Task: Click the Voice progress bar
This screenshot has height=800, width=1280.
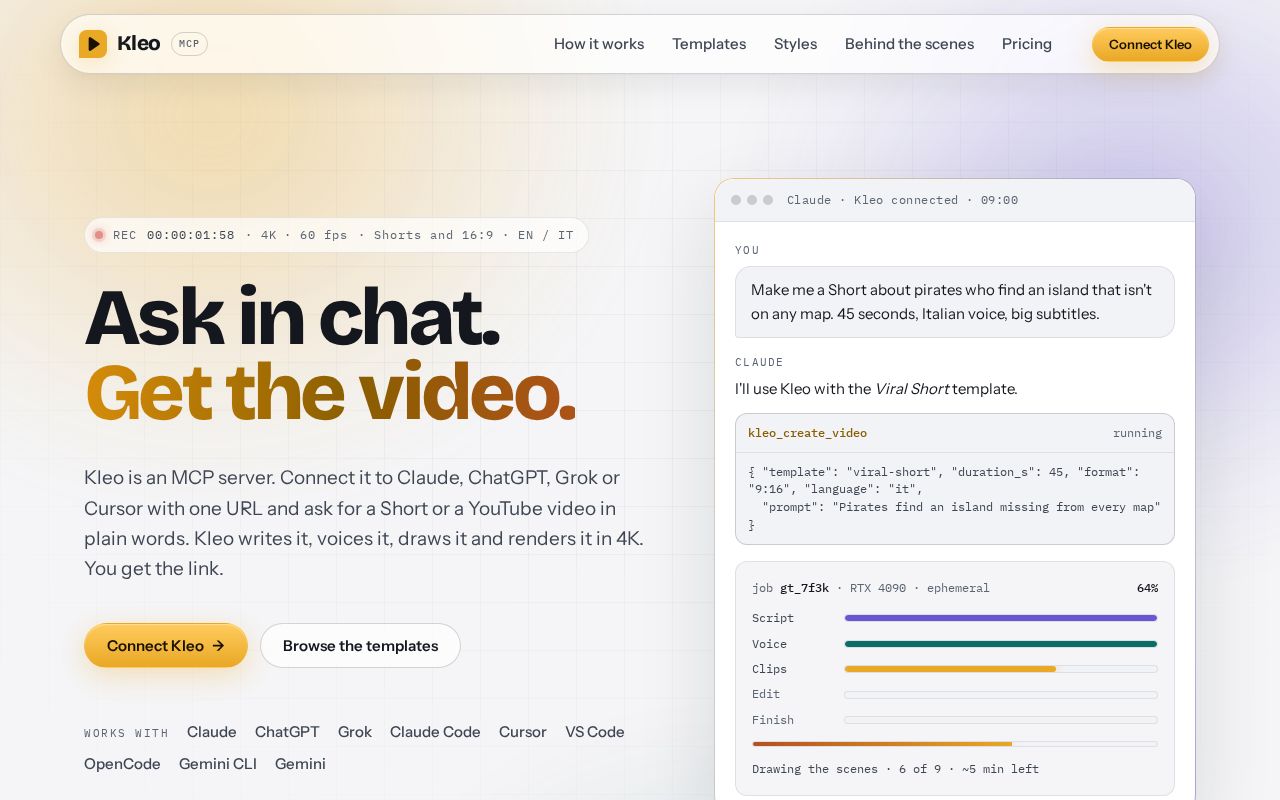Action: [x=1001, y=644]
